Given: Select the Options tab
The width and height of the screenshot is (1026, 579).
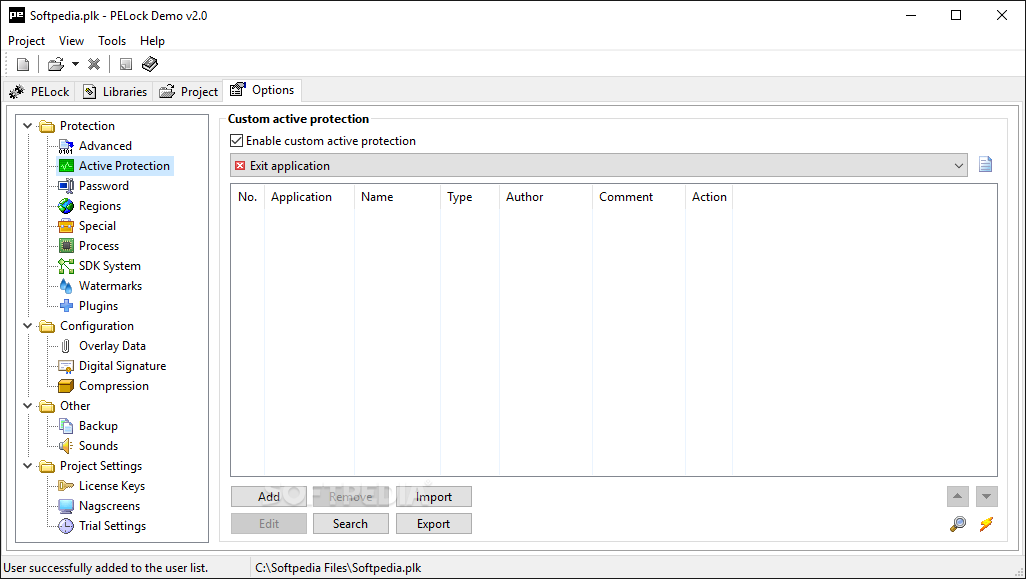Looking at the screenshot, I should coord(262,90).
